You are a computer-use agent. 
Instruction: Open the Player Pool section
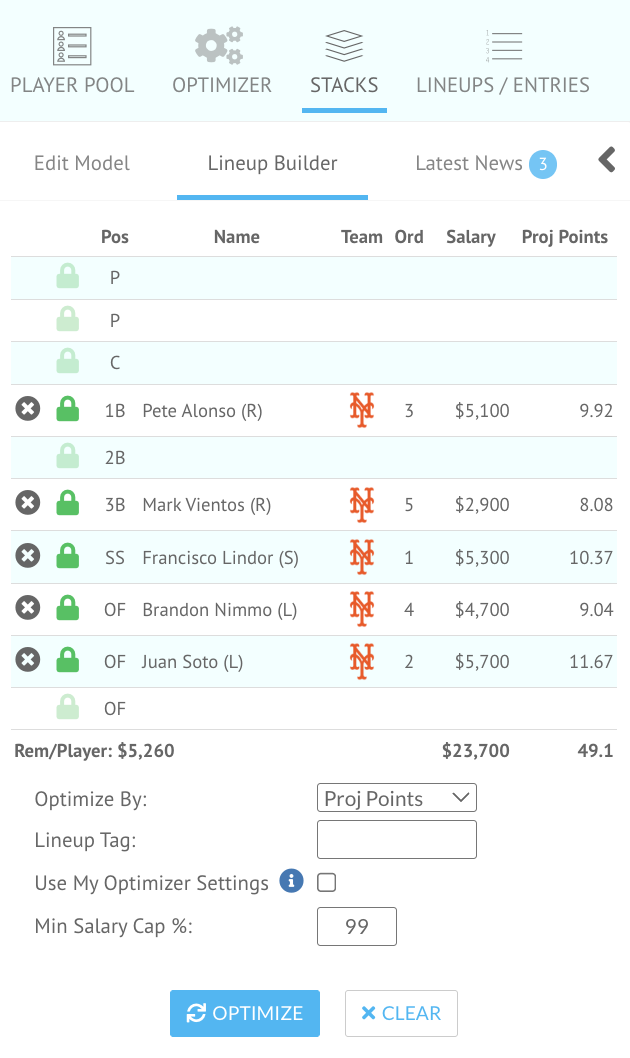point(72,62)
